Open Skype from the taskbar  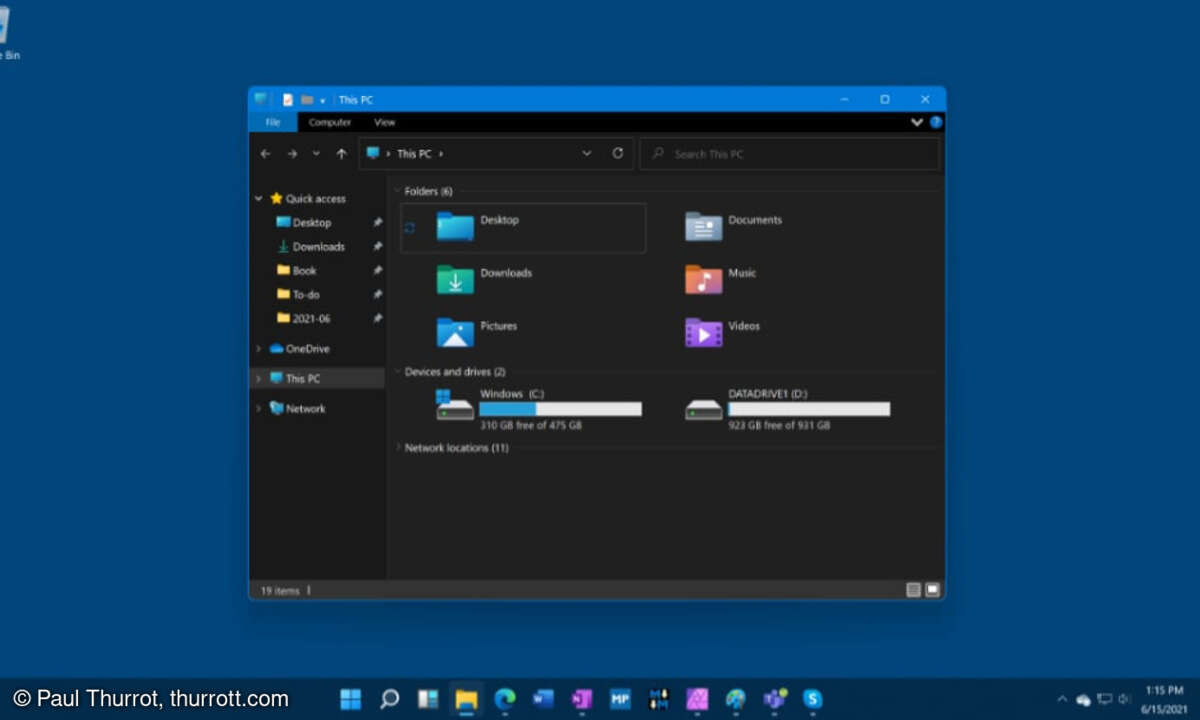click(813, 699)
